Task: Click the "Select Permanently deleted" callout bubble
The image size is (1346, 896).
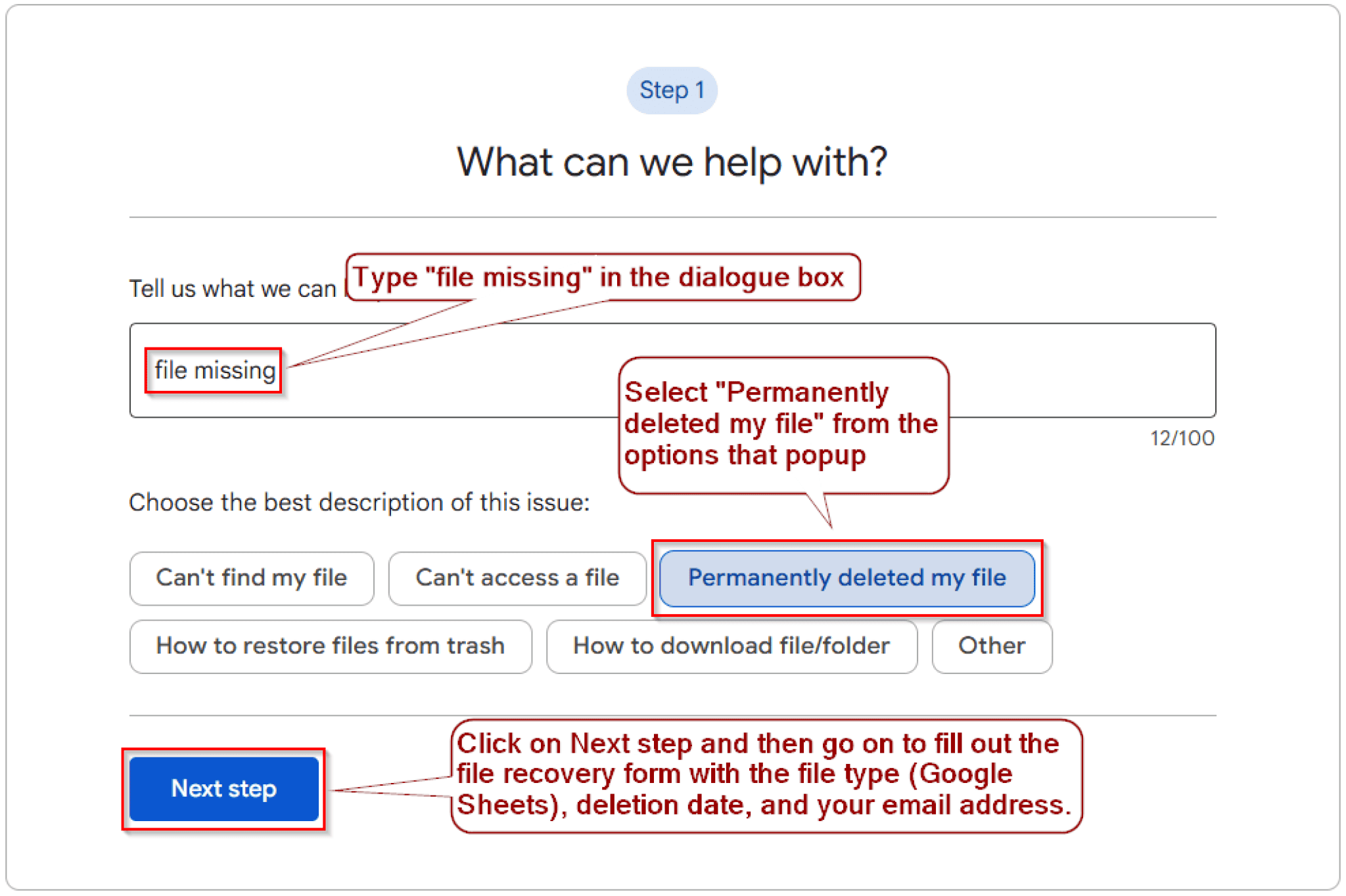Action: [782, 424]
